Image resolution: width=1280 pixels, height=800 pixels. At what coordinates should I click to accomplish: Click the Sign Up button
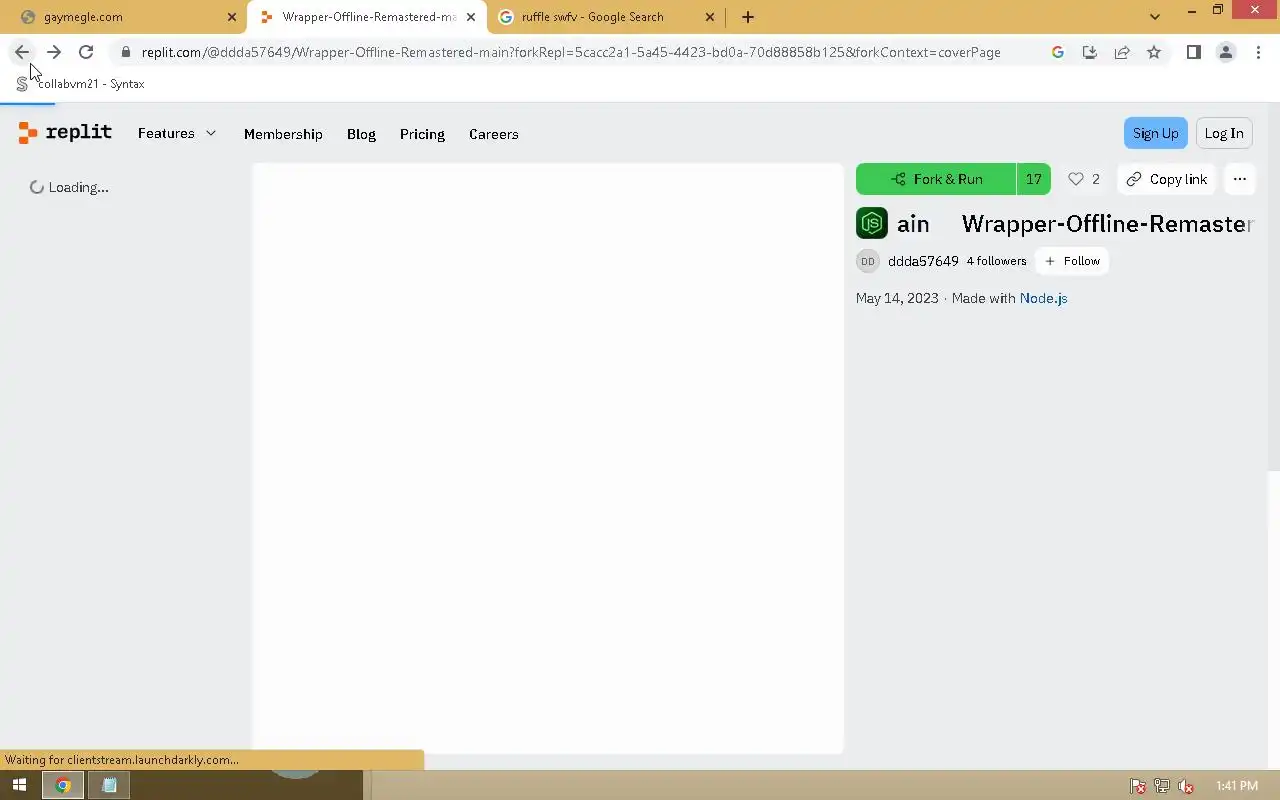coord(1155,133)
